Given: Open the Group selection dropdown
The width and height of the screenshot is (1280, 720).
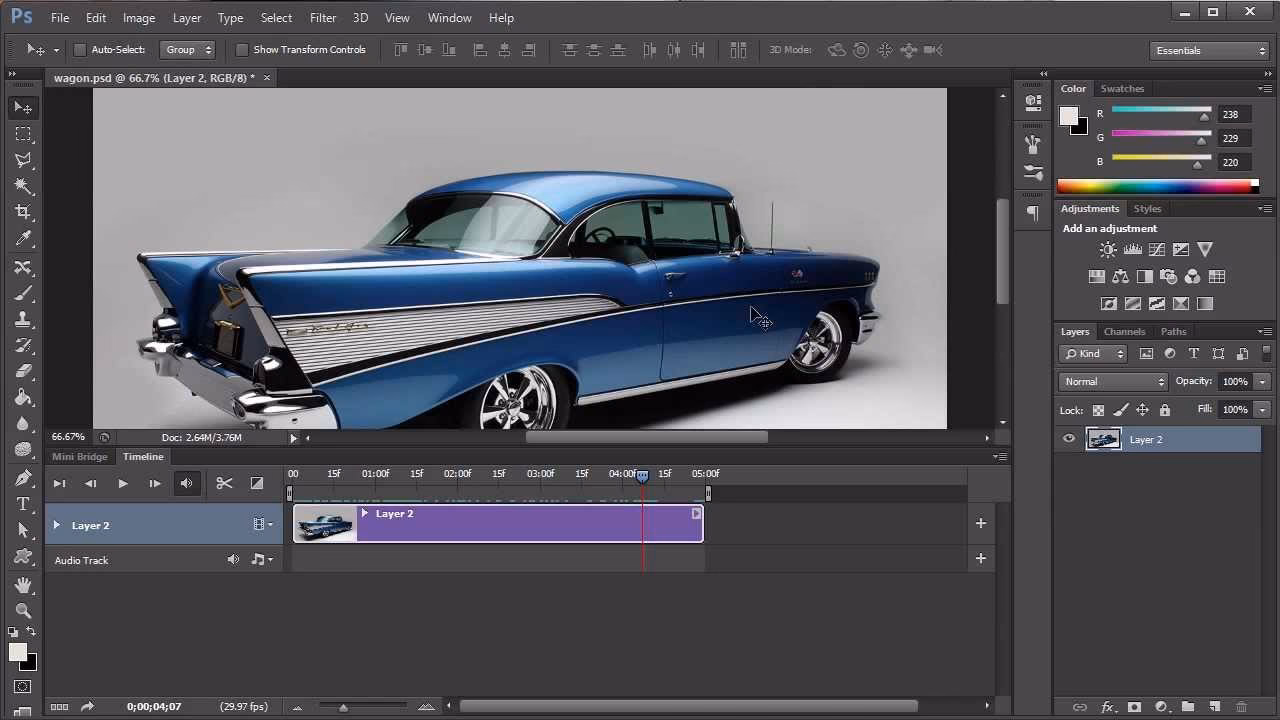Looking at the screenshot, I should pyautogui.click(x=188, y=49).
